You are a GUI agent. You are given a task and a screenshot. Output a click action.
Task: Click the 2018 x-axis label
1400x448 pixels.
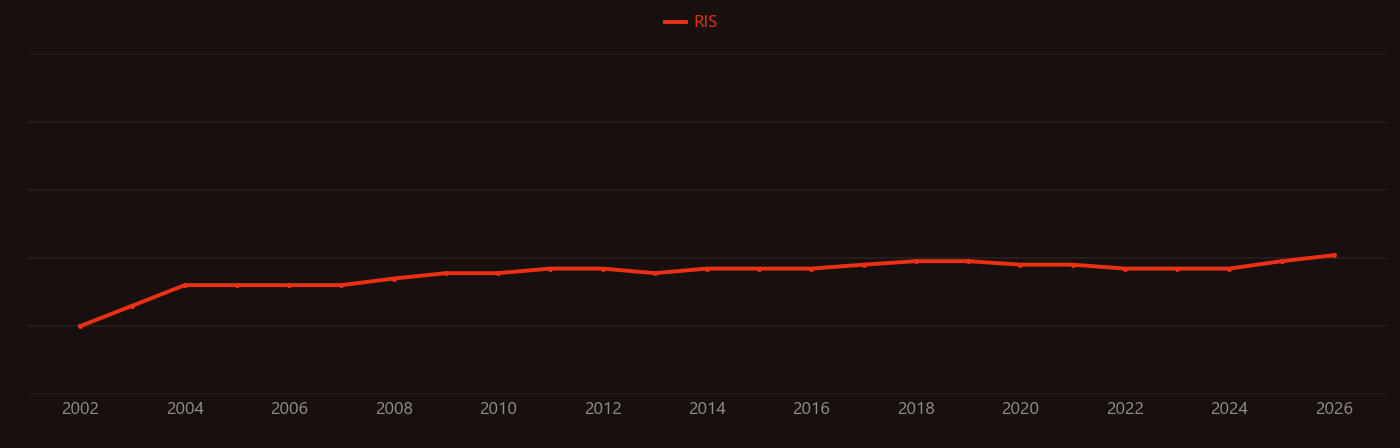pyautogui.click(x=916, y=409)
